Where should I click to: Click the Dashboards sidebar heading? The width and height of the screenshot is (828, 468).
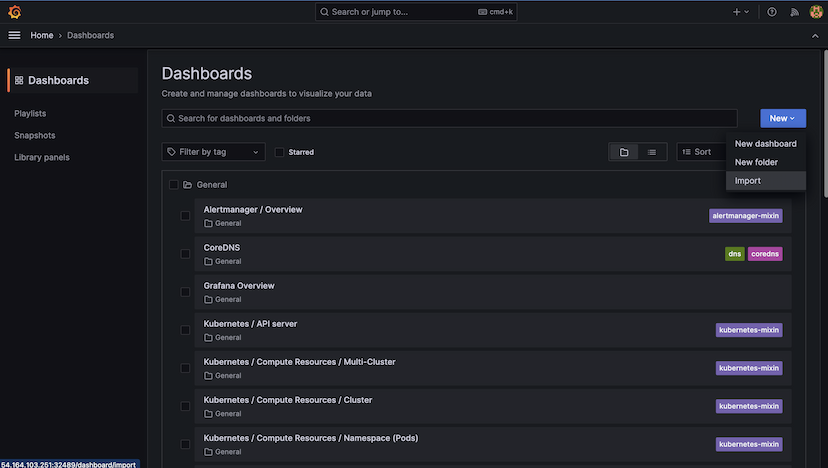59,80
